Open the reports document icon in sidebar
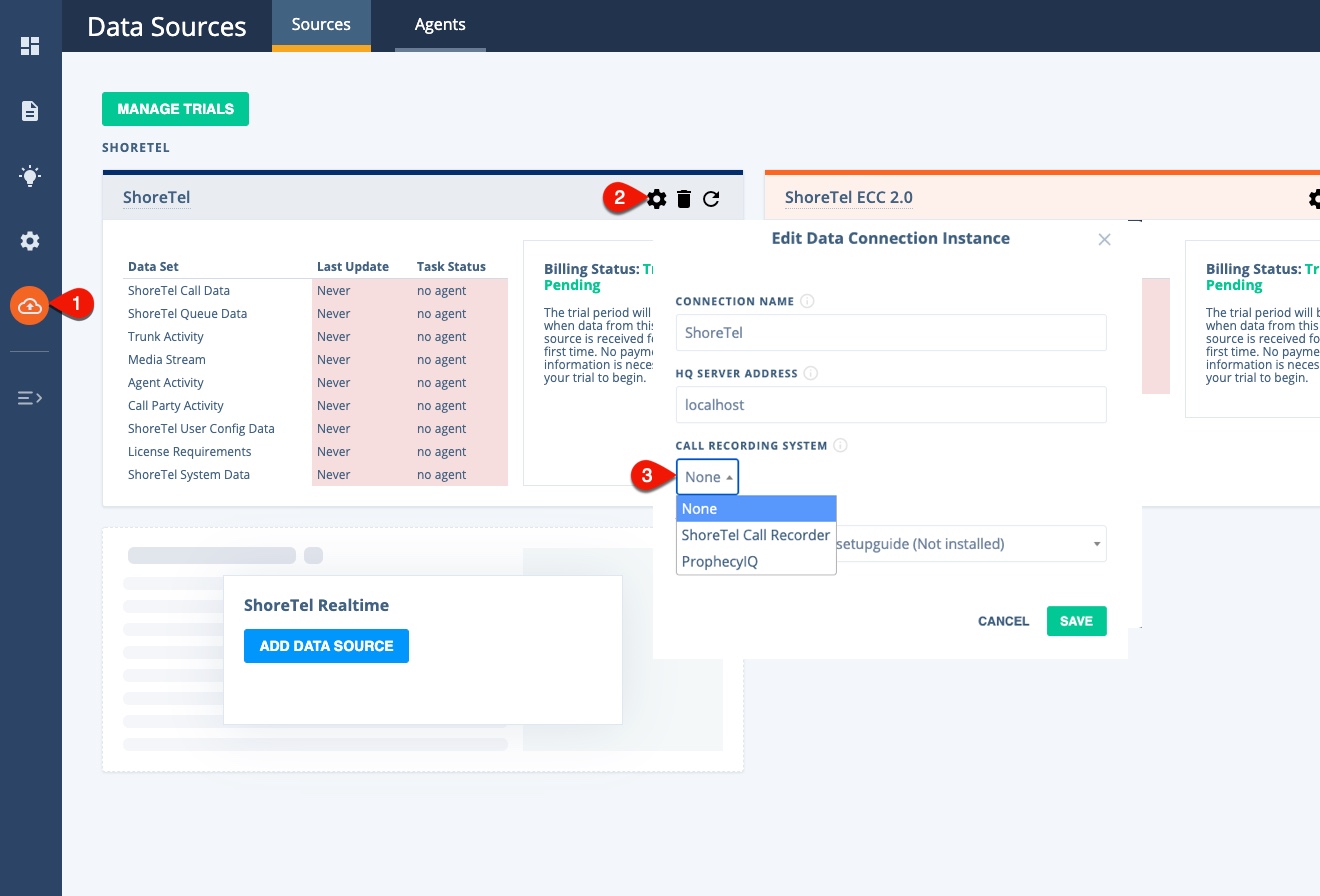This screenshot has height=896, width=1320. 30,111
